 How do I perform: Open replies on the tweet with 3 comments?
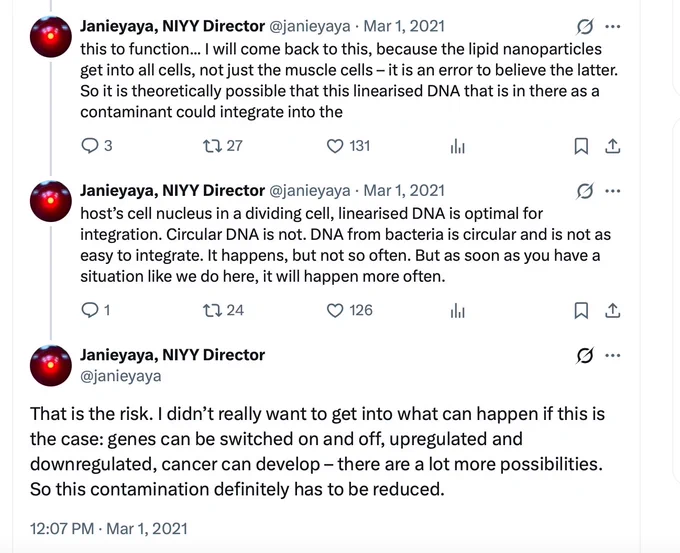pyautogui.click(x=97, y=146)
